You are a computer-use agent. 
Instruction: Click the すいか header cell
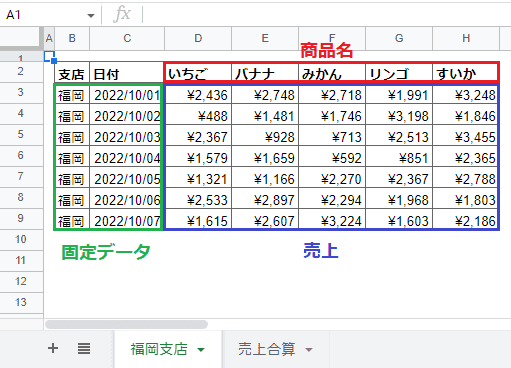pos(465,72)
